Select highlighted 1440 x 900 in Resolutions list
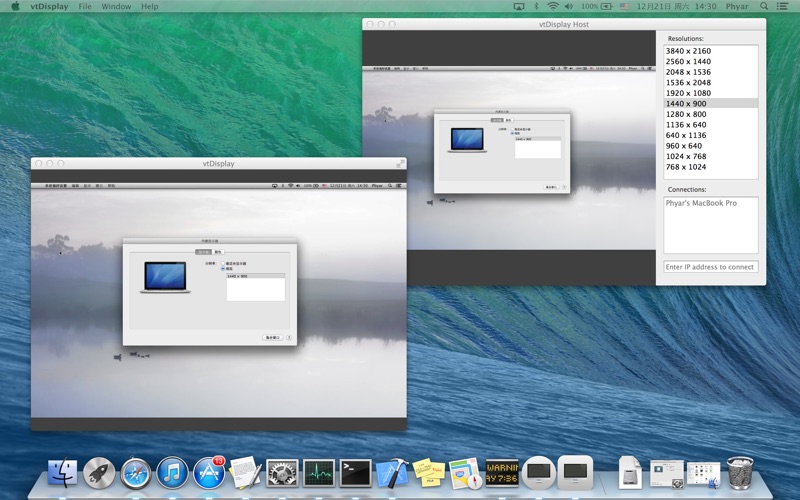800x500 pixels. [x=711, y=104]
